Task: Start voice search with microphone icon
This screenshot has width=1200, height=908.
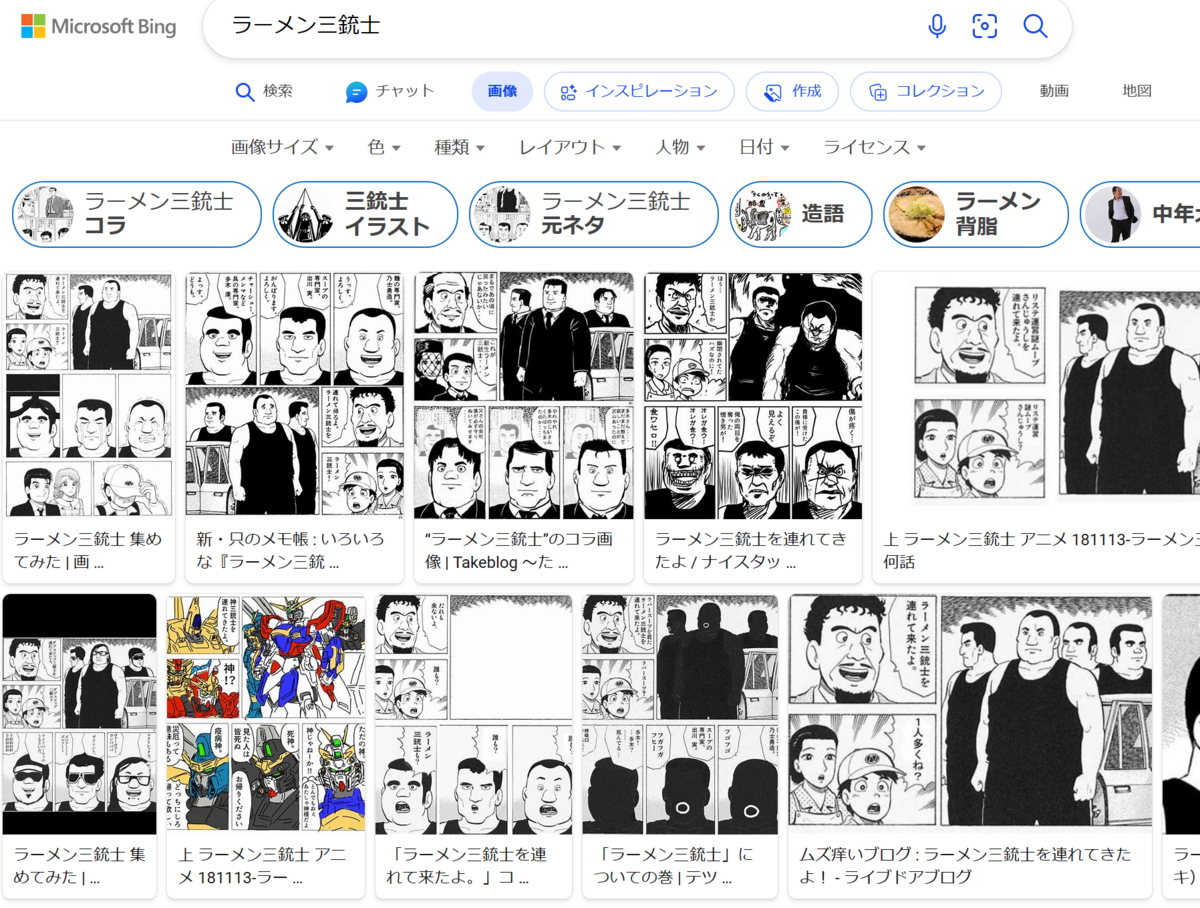Action: pyautogui.click(x=937, y=26)
